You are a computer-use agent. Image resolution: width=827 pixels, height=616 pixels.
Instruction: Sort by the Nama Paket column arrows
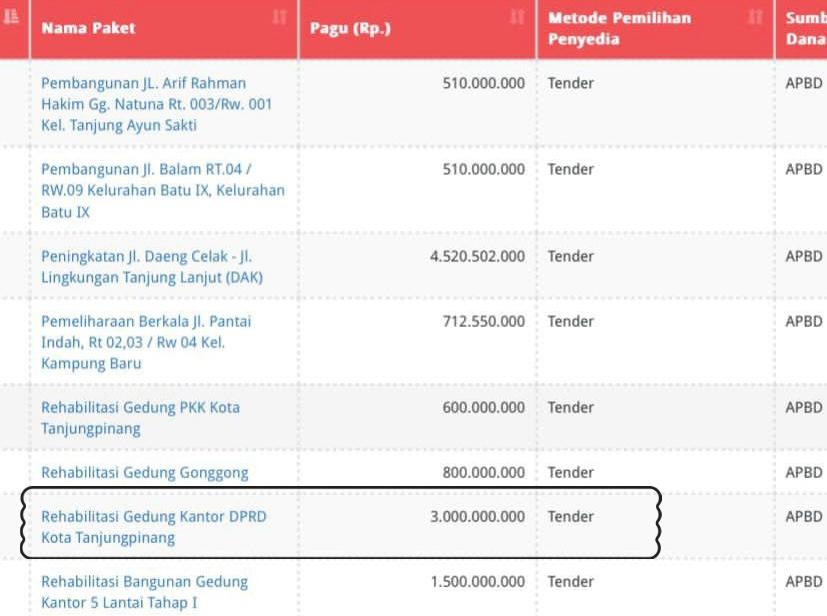point(280,17)
